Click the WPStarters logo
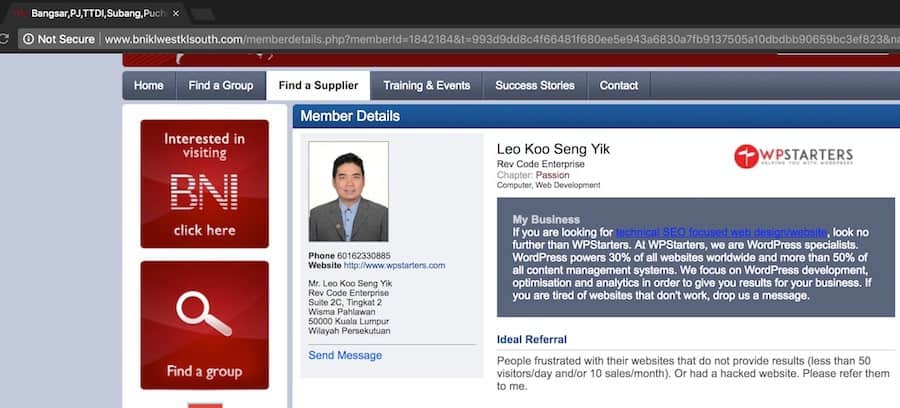 coord(793,156)
